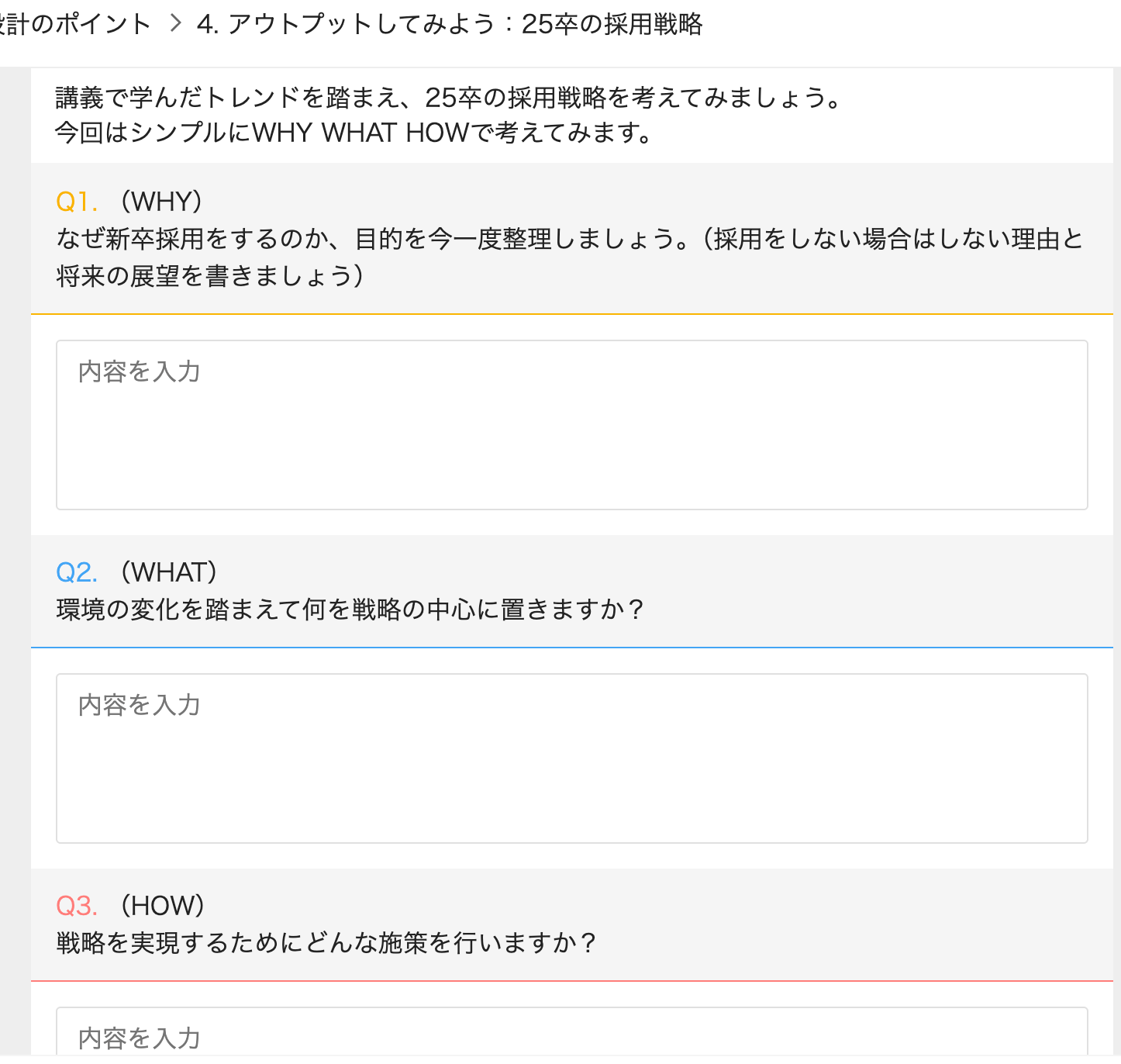Click the blue Q2. label
The width and height of the screenshot is (1121, 1064).
point(77,572)
